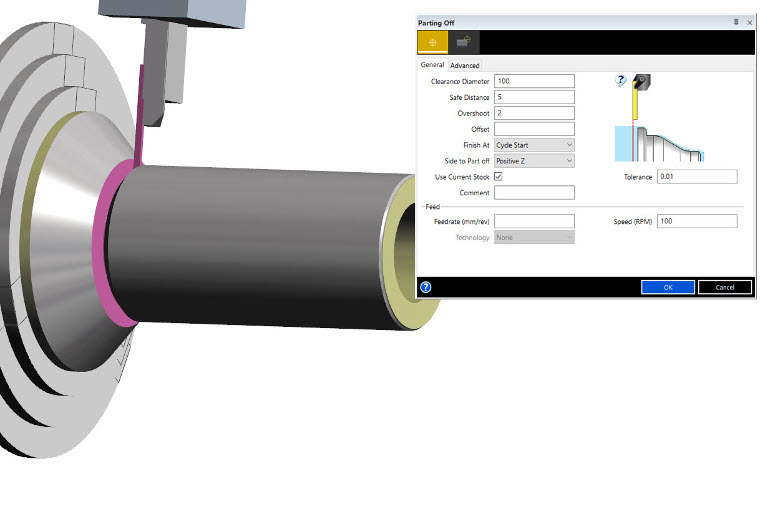The height and width of the screenshot is (509, 760).
Task: Select the yellow parting off operation icon
Action: [x=432, y=42]
